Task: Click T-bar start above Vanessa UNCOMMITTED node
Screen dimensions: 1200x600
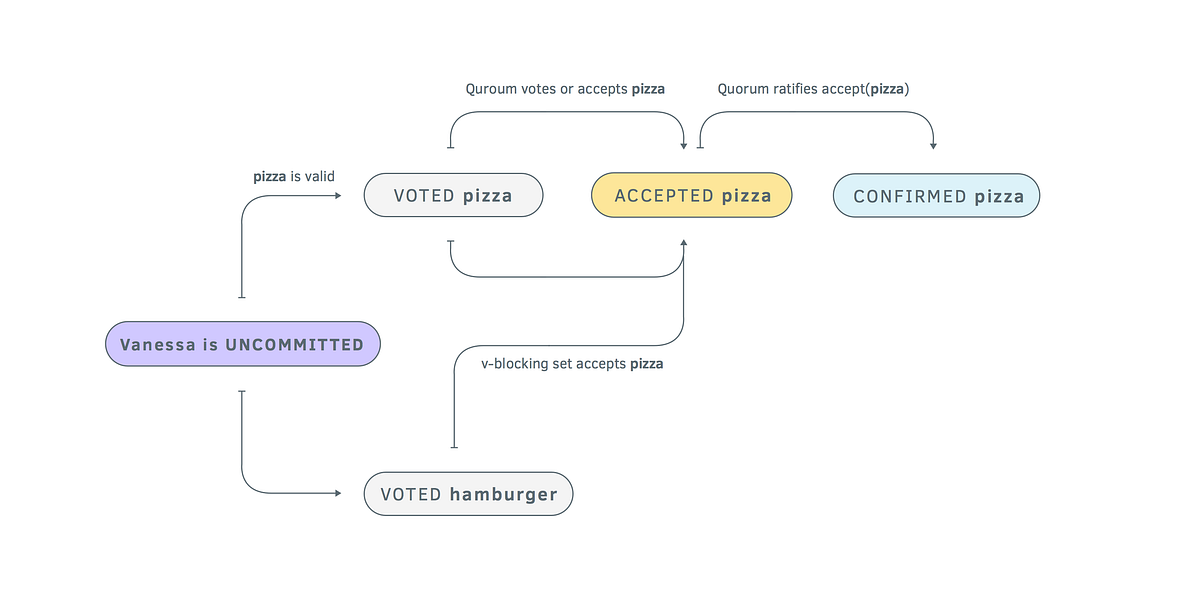Action: coord(242,298)
